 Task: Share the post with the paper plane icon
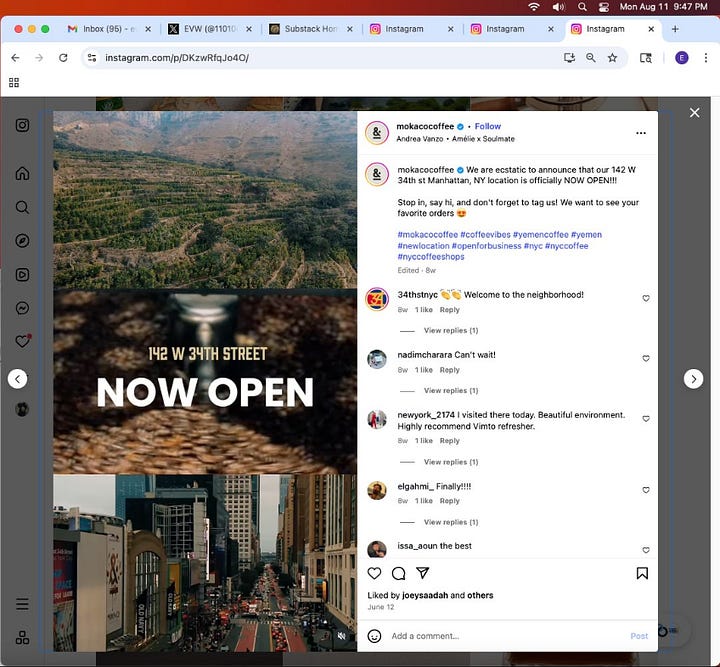tap(422, 572)
